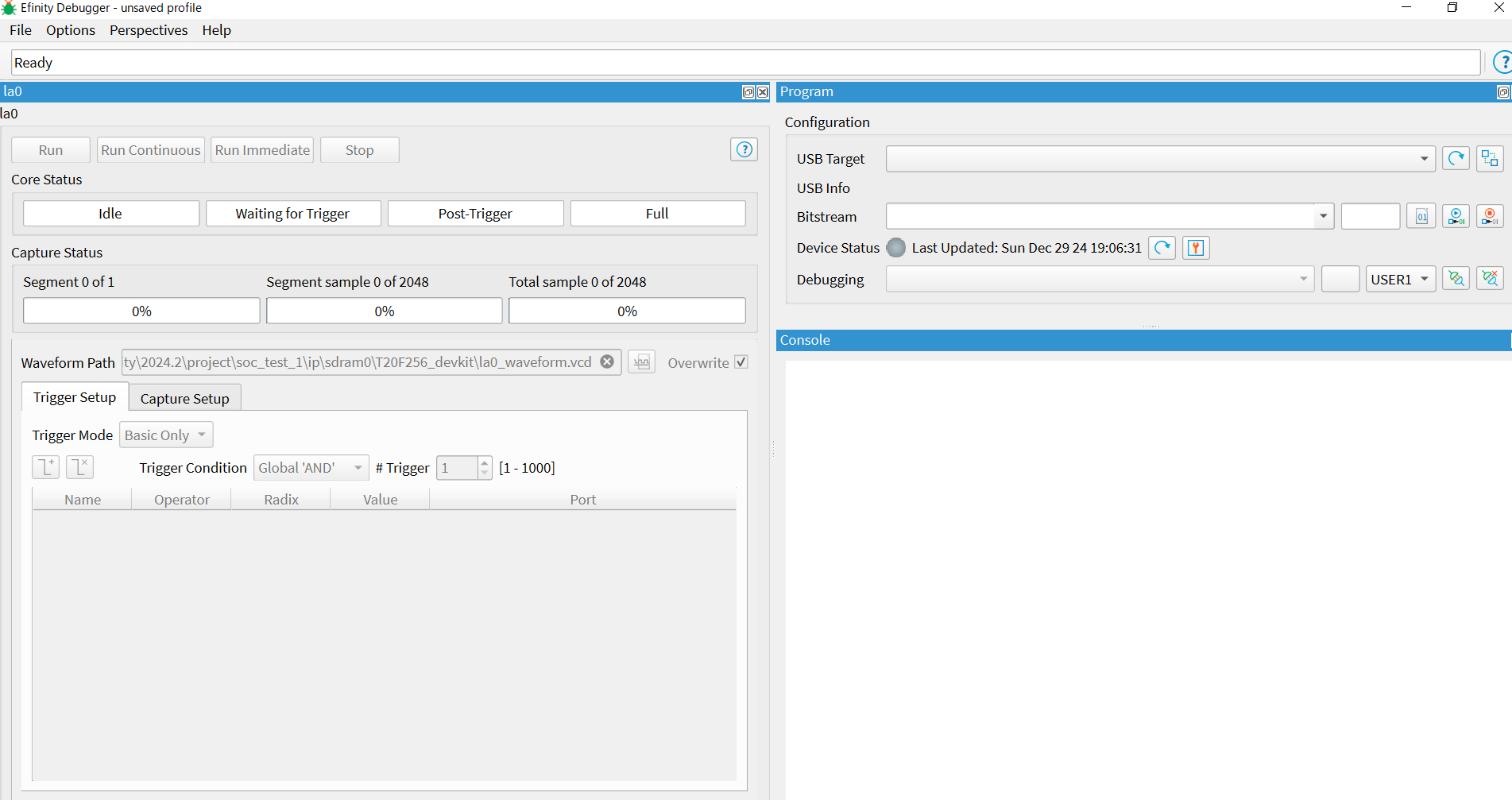Click the gray Device Status indicator

(x=895, y=248)
